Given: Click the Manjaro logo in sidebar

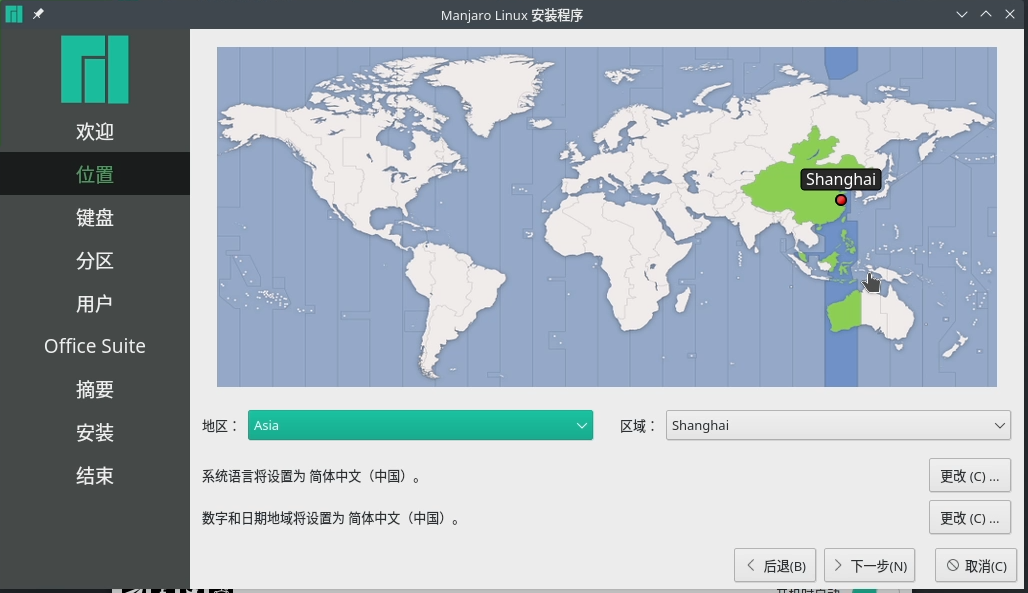Looking at the screenshot, I should [x=95, y=70].
